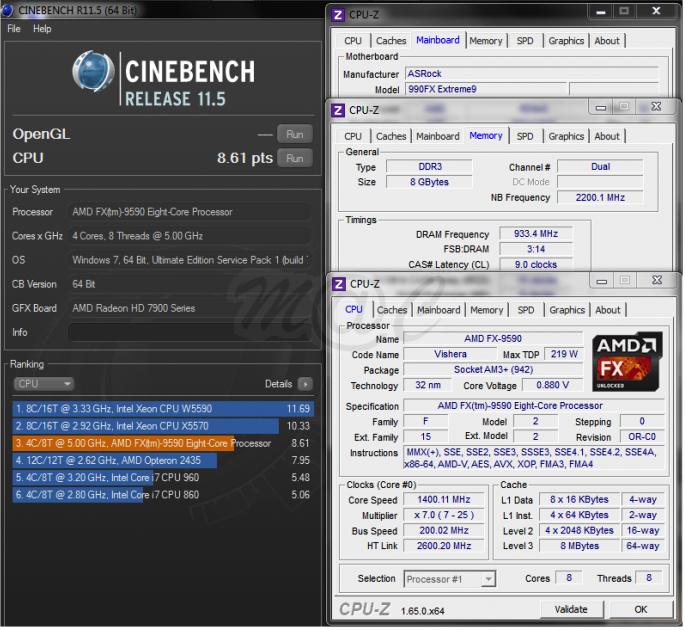Switch to SPD tab in the bottom CPU-Z window
Screen dimensions: 685x630
tap(526, 310)
